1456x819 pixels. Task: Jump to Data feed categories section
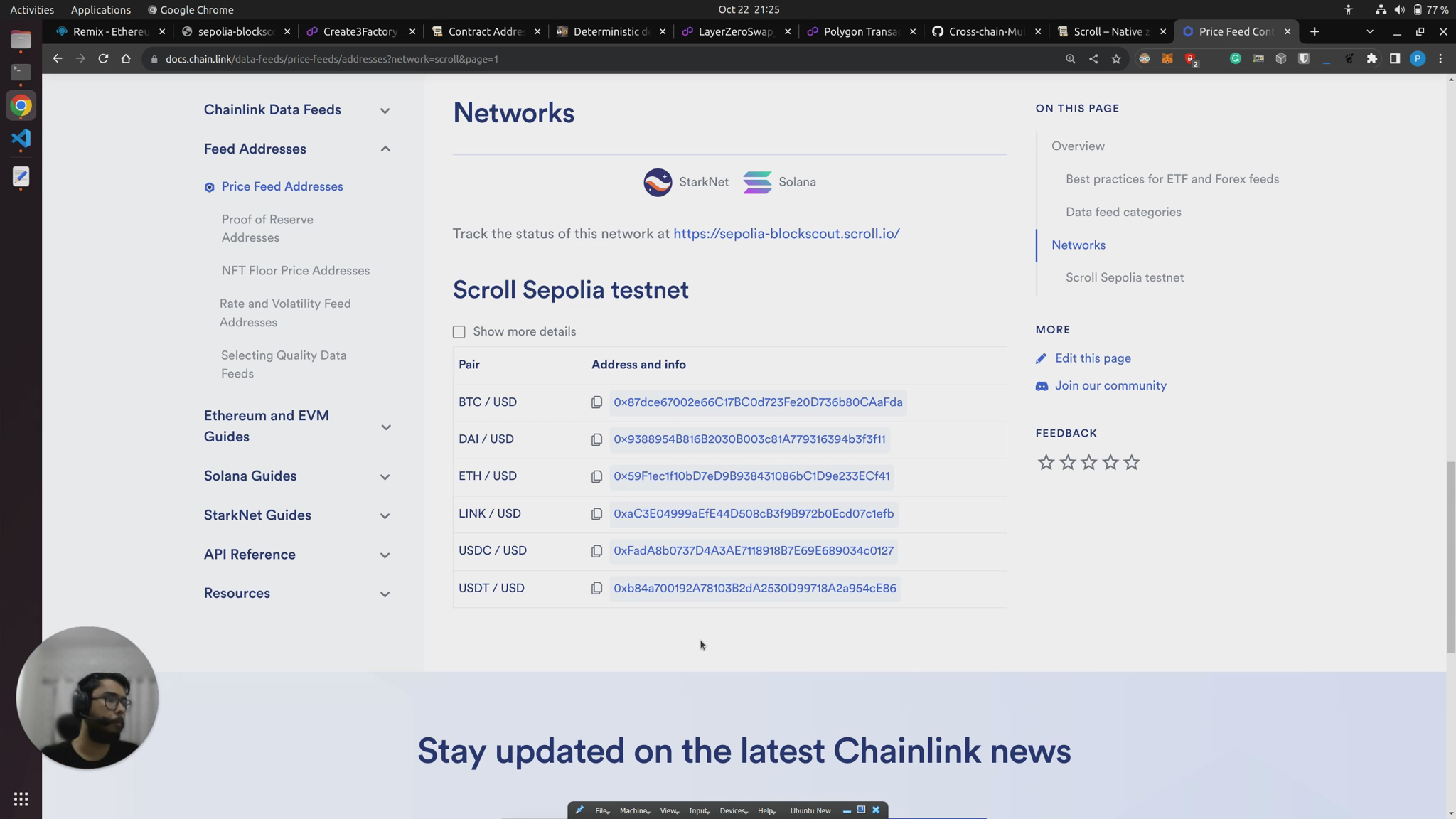pyautogui.click(x=1123, y=213)
